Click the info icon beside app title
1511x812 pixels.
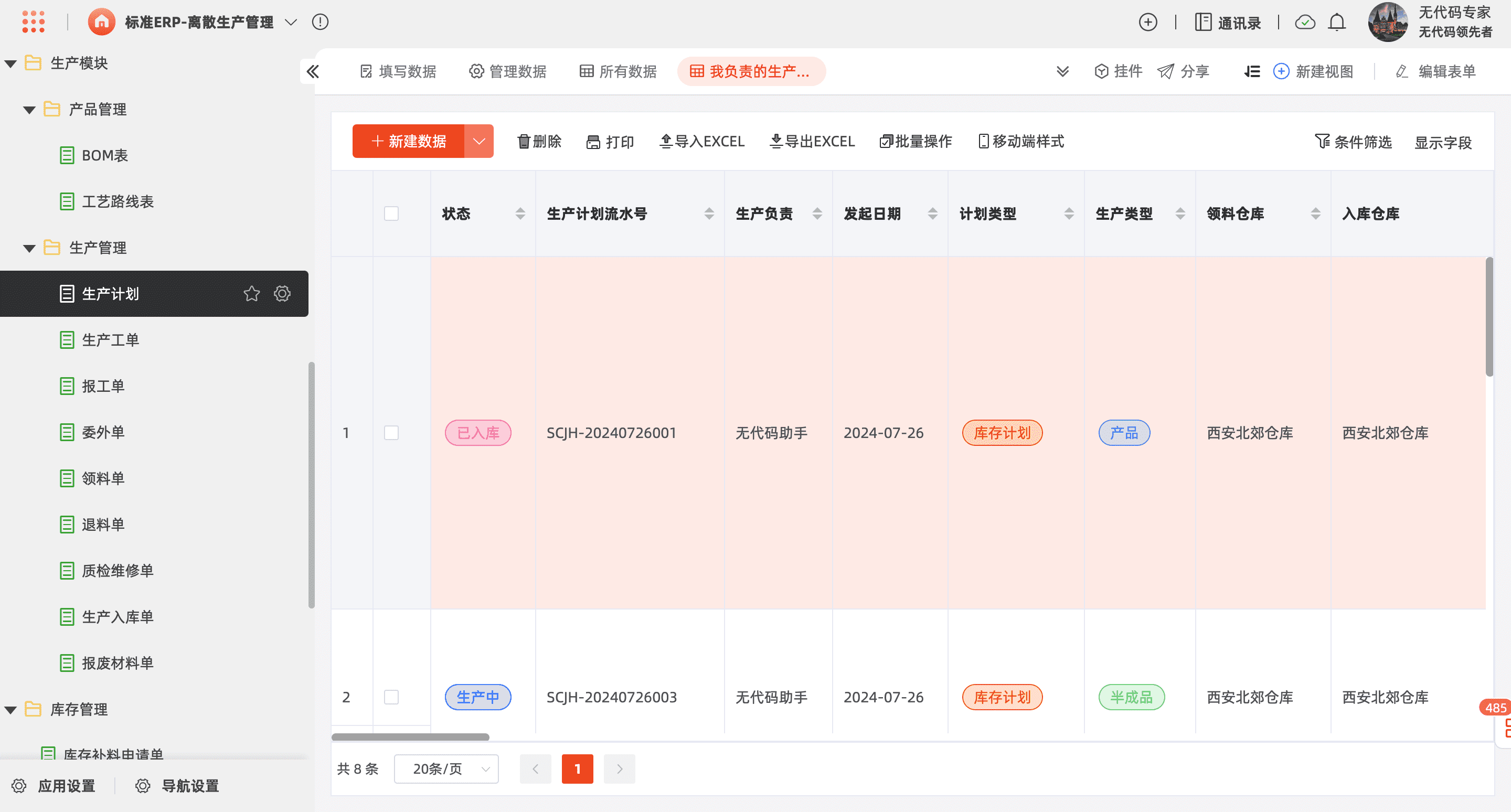[320, 22]
